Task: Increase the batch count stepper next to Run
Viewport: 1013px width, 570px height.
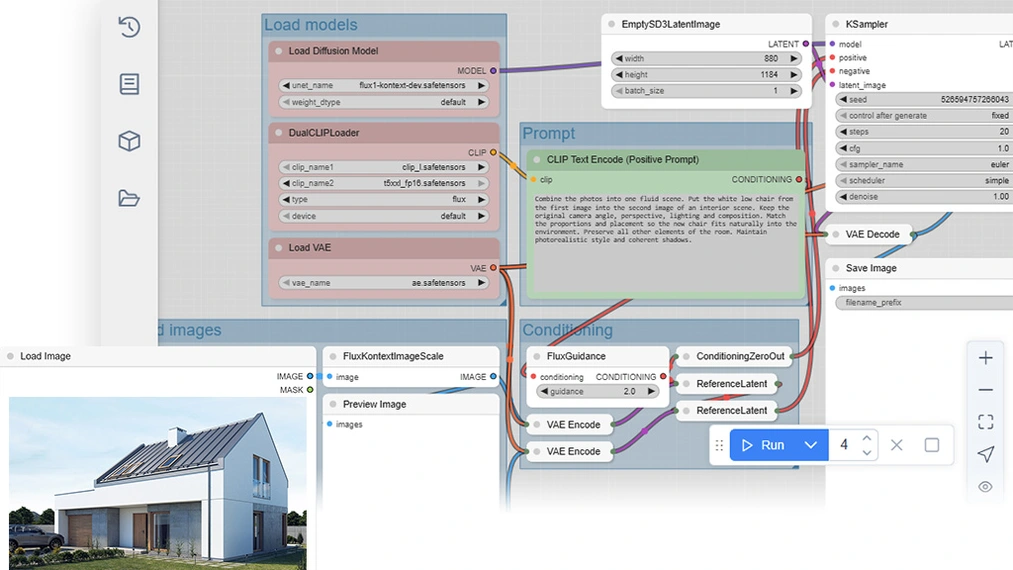Action: [867, 438]
